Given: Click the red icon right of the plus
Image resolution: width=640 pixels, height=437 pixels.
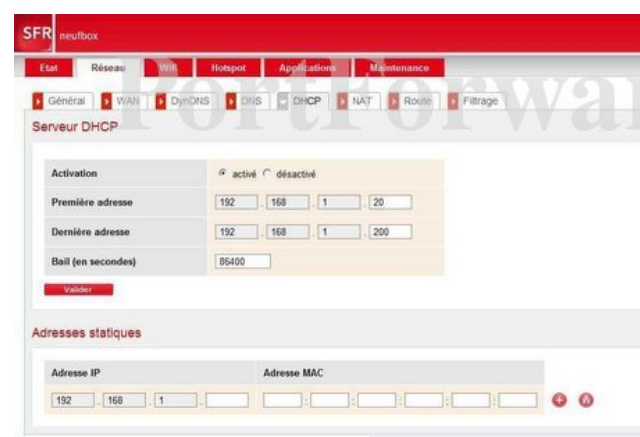Looking at the screenshot, I should click(x=586, y=400).
